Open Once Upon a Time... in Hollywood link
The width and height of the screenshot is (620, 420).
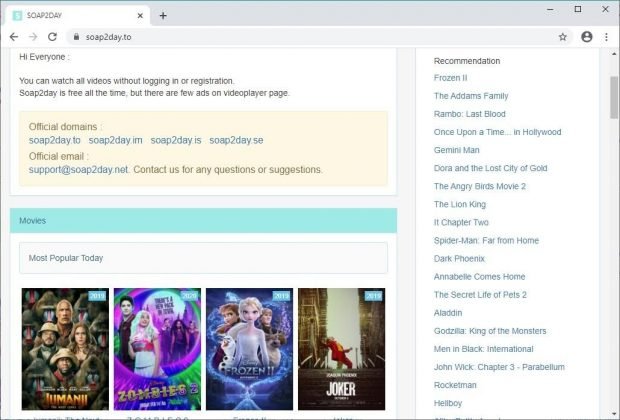point(497,132)
